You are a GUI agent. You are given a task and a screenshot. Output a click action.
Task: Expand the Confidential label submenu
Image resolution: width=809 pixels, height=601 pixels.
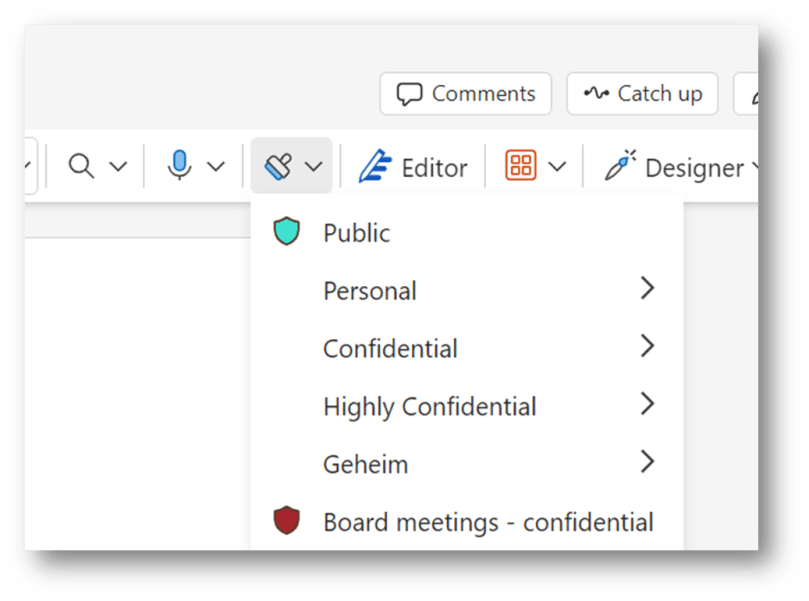coord(650,347)
